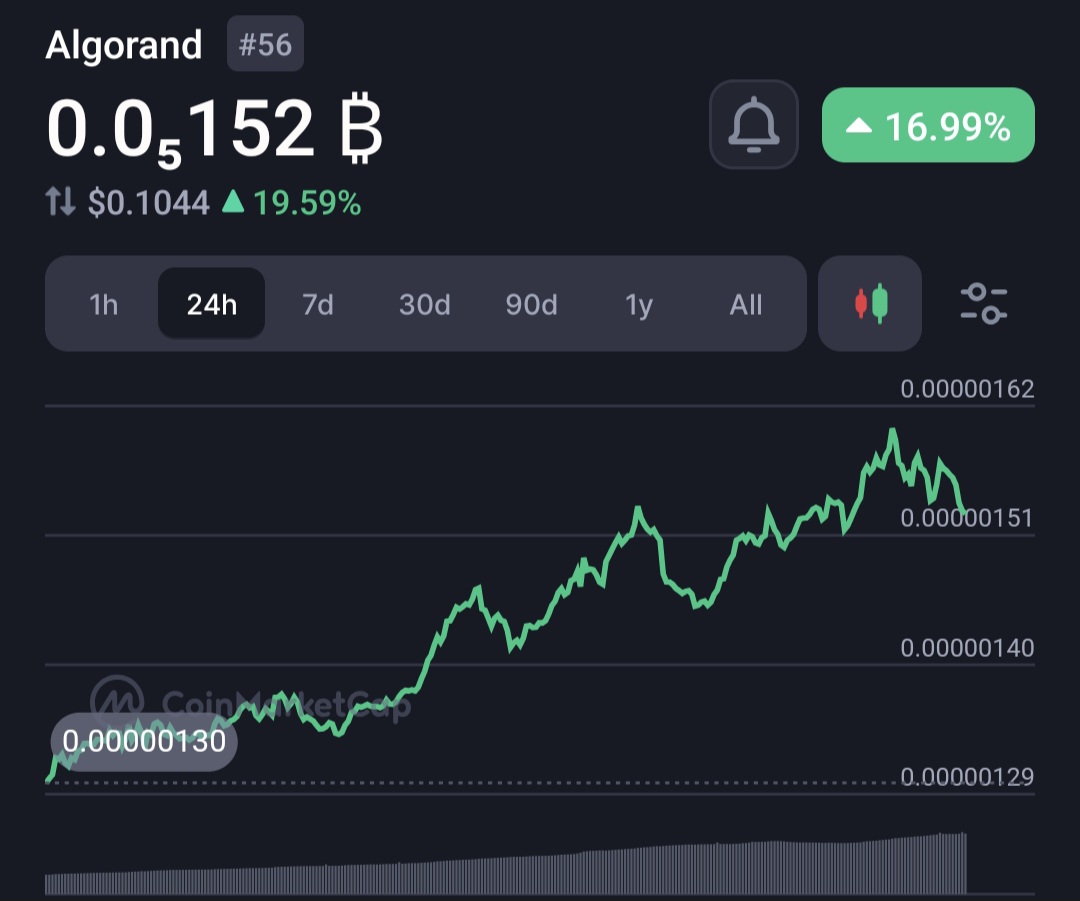The height and width of the screenshot is (901, 1080).
Task: Tap the currency swap arrows icon
Action: [x=61, y=203]
